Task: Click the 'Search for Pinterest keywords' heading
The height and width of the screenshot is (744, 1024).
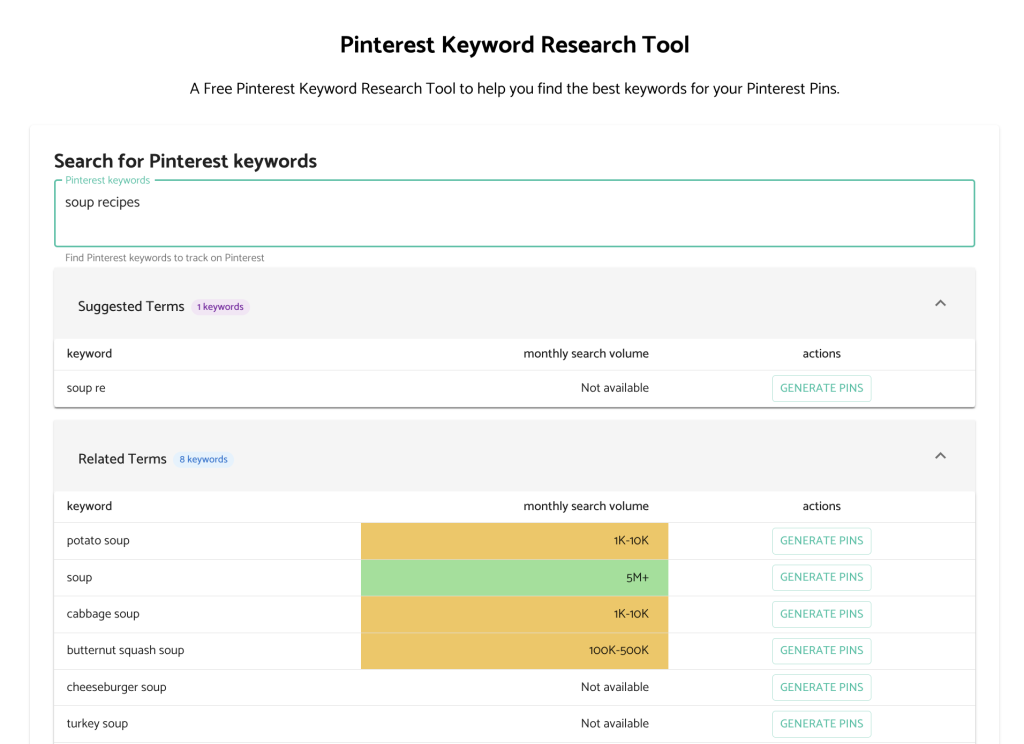Action: click(x=184, y=161)
